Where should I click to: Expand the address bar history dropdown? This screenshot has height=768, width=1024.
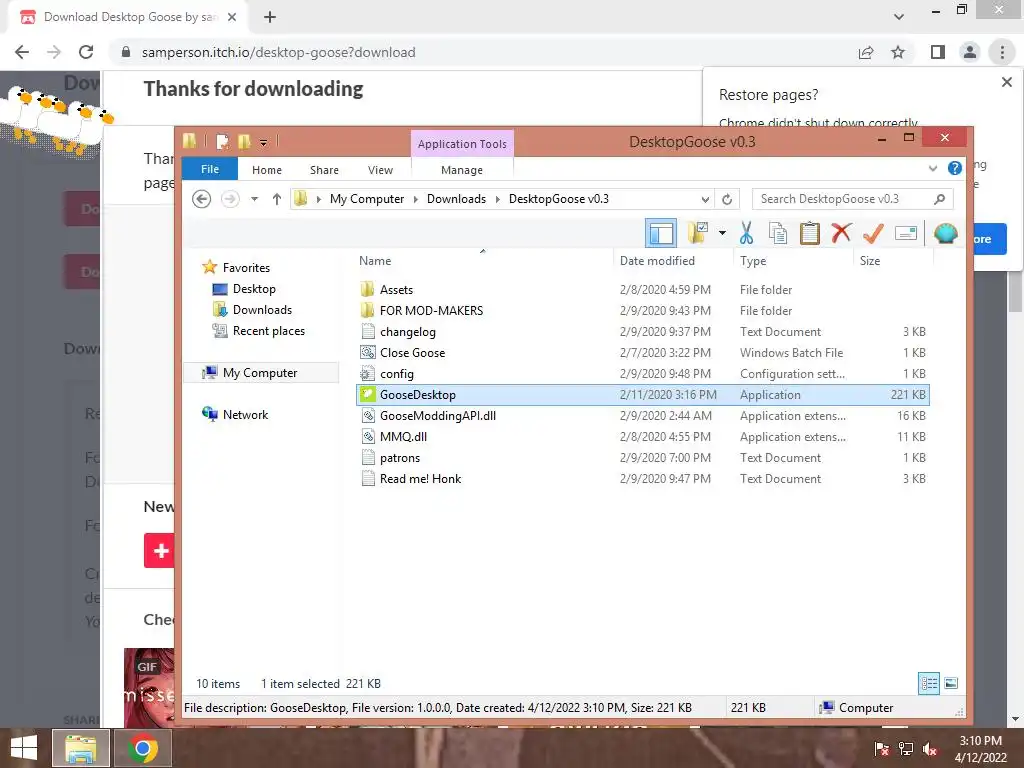(x=705, y=199)
